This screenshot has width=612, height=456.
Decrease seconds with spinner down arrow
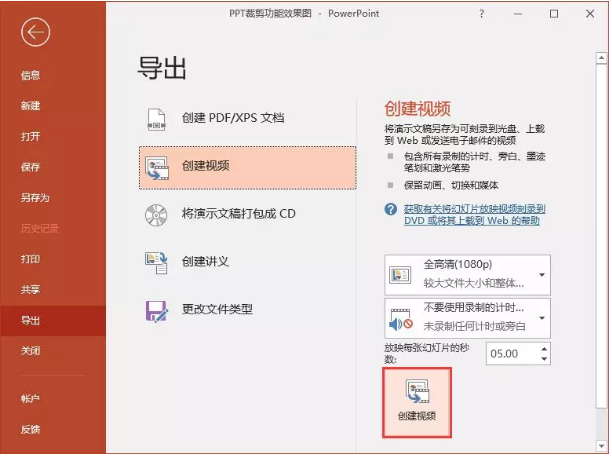544,359
